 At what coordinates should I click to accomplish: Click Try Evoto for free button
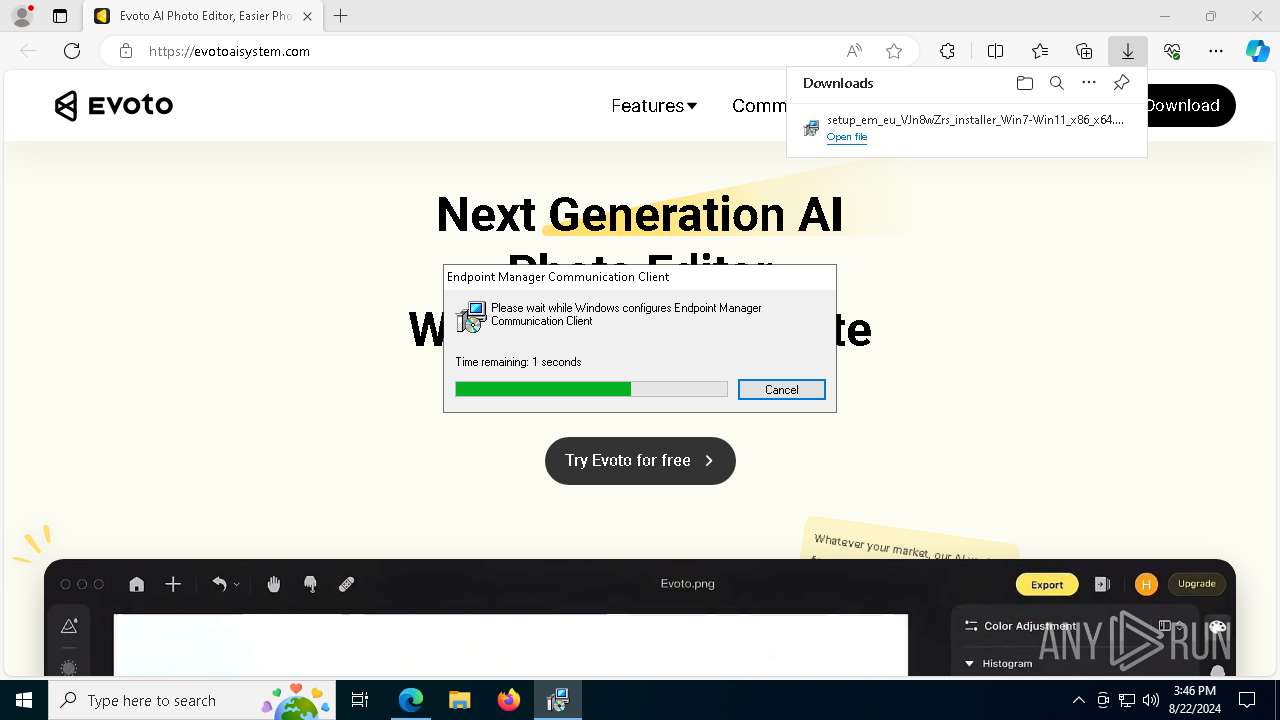[x=640, y=461]
